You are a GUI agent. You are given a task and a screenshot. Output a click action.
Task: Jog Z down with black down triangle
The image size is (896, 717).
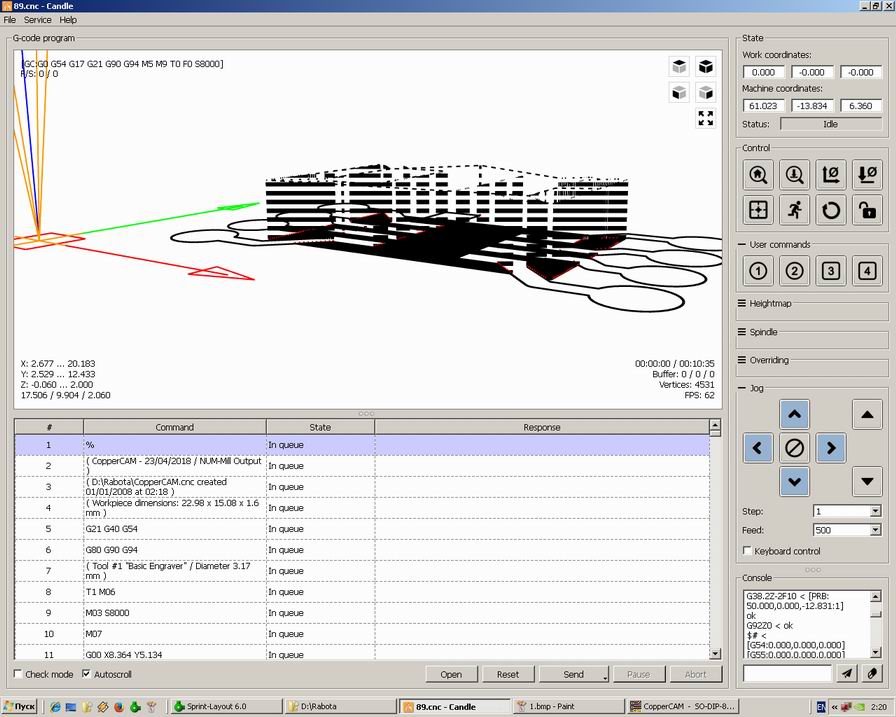point(867,482)
